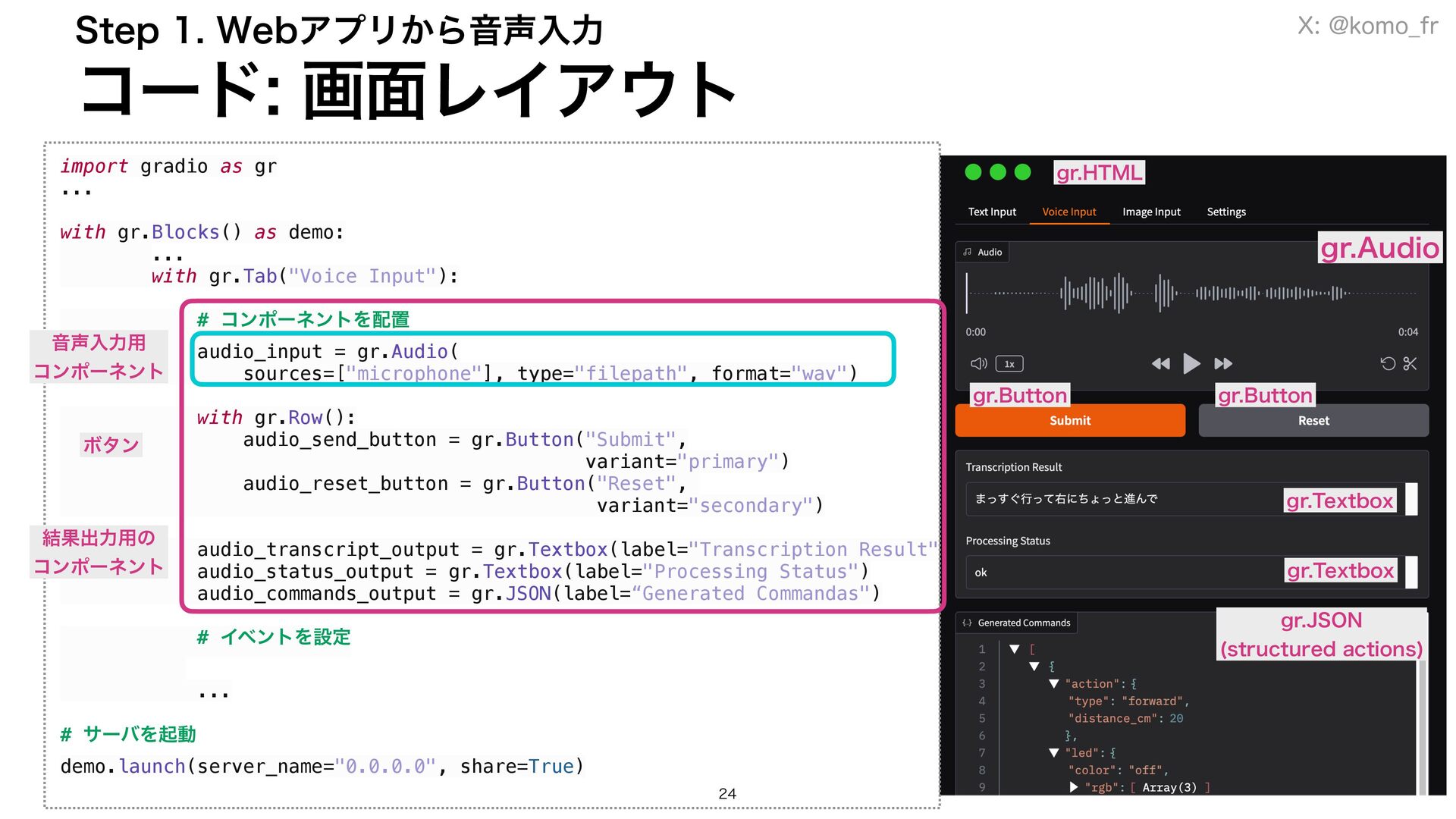Toggle the 1x playback speed button

(1009, 364)
